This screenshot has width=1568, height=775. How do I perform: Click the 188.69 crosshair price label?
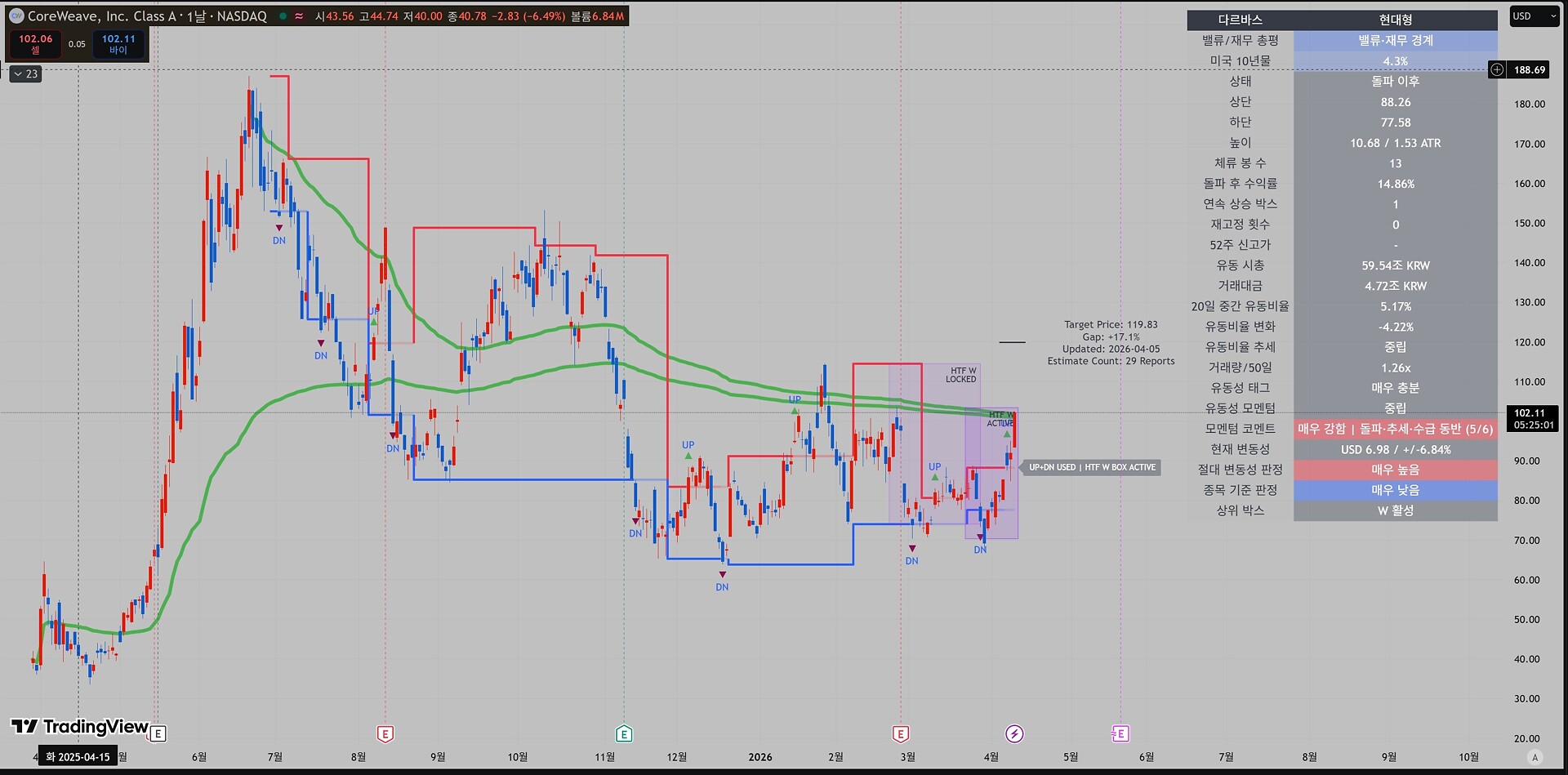[x=1530, y=69]
